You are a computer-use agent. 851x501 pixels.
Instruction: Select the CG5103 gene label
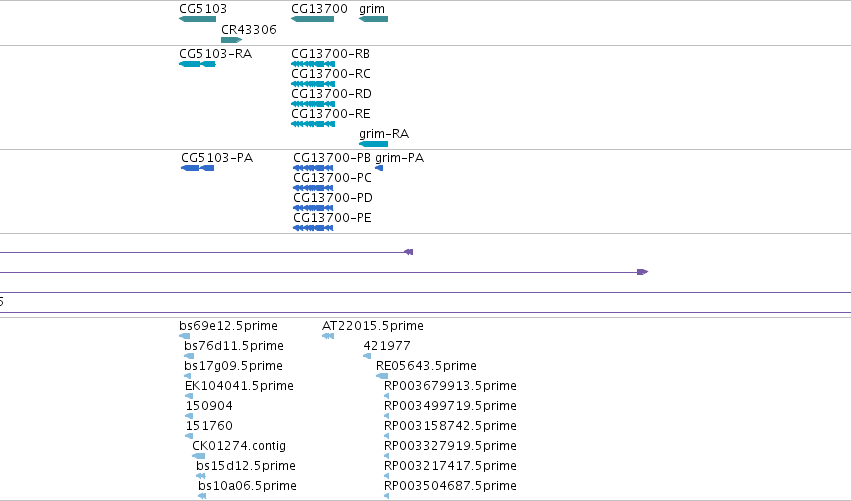[x=203, y=9]
